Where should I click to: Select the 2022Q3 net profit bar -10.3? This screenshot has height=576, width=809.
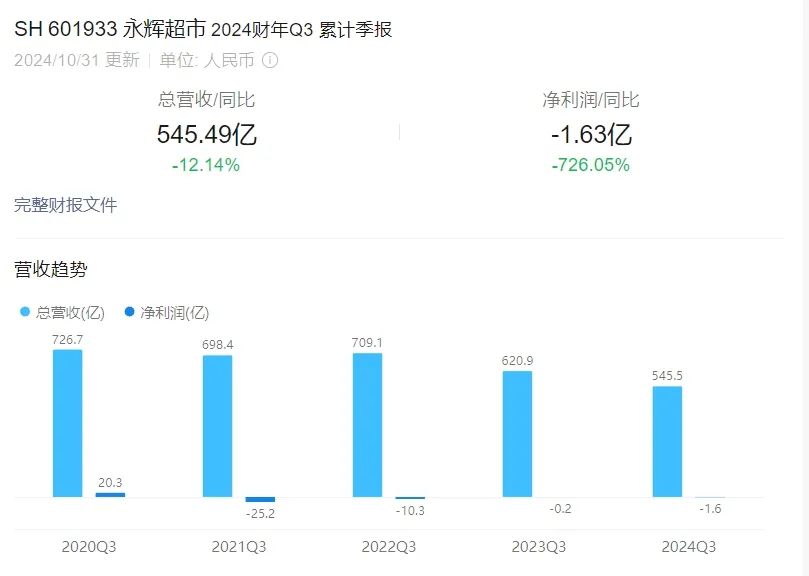click(410, 498)
